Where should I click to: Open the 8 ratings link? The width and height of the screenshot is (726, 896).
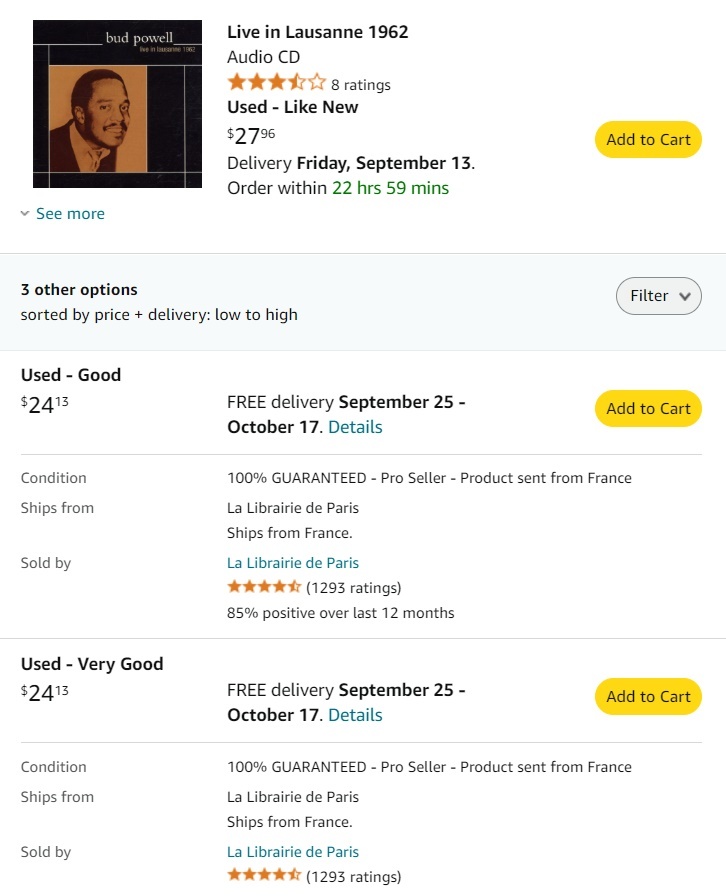pos(361,85)
